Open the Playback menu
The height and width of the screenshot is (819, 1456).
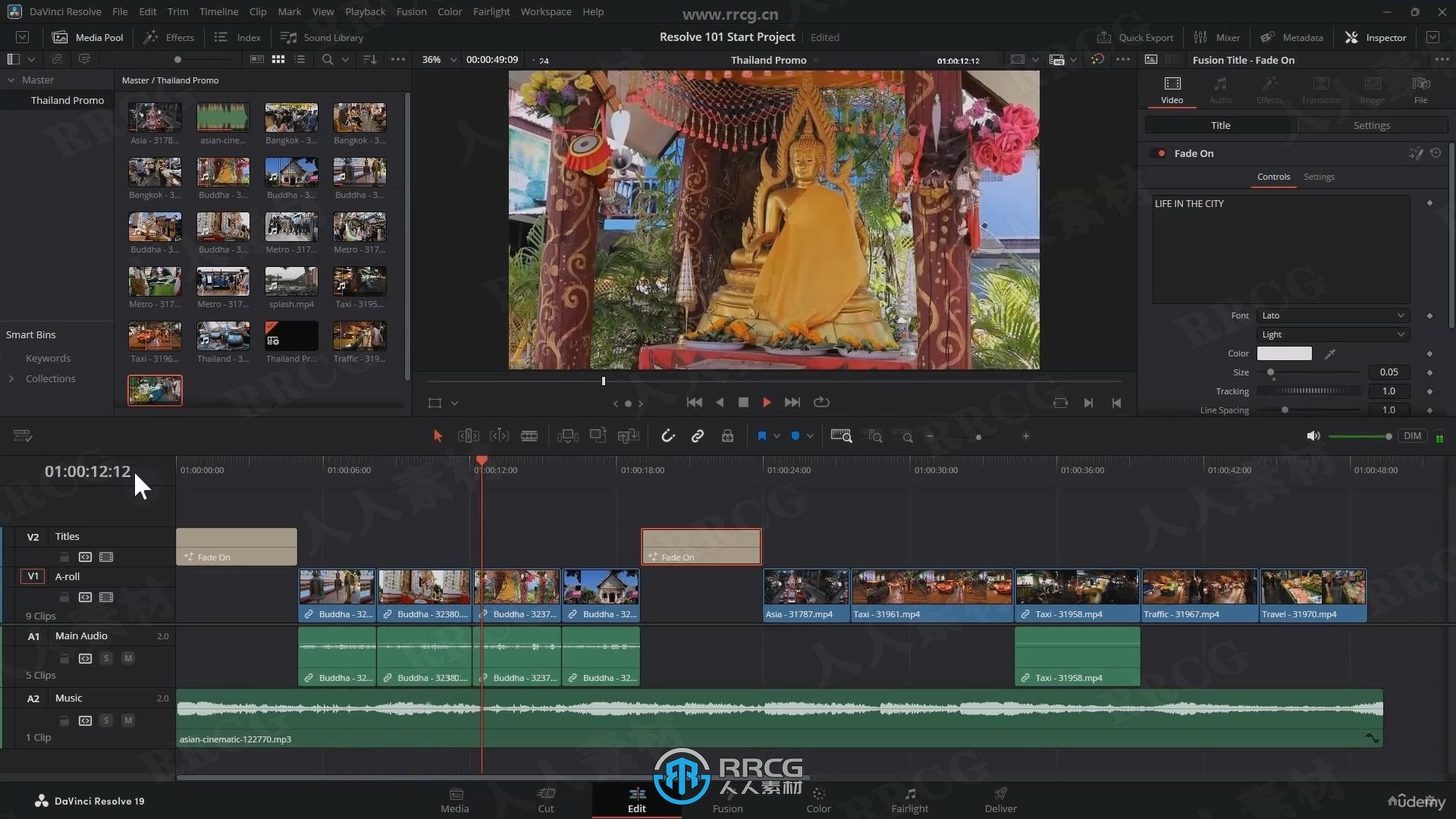click(x=365, y=11)
